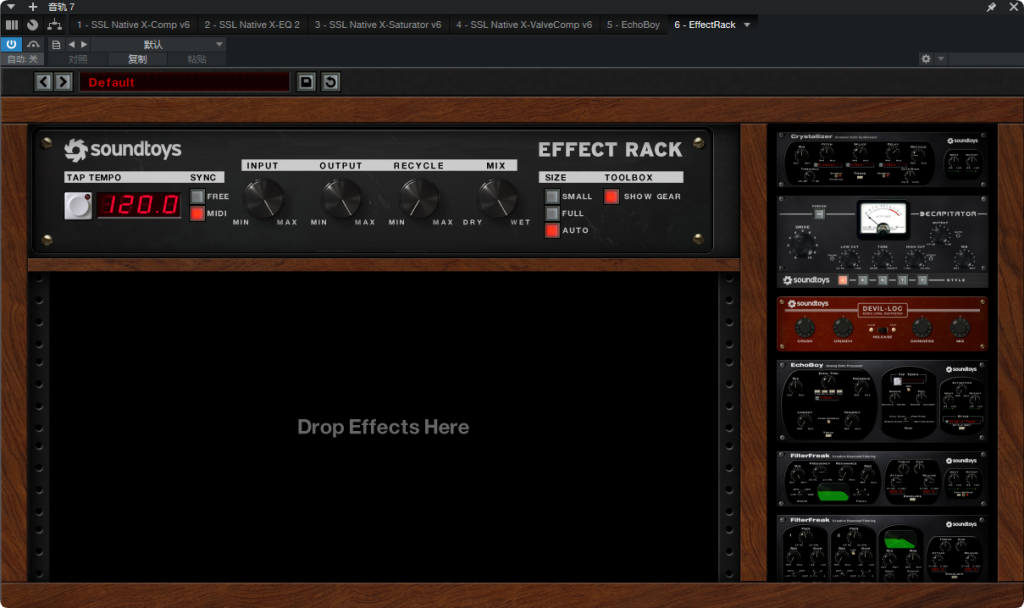Click the sidechain icon next to the power button

33,44
